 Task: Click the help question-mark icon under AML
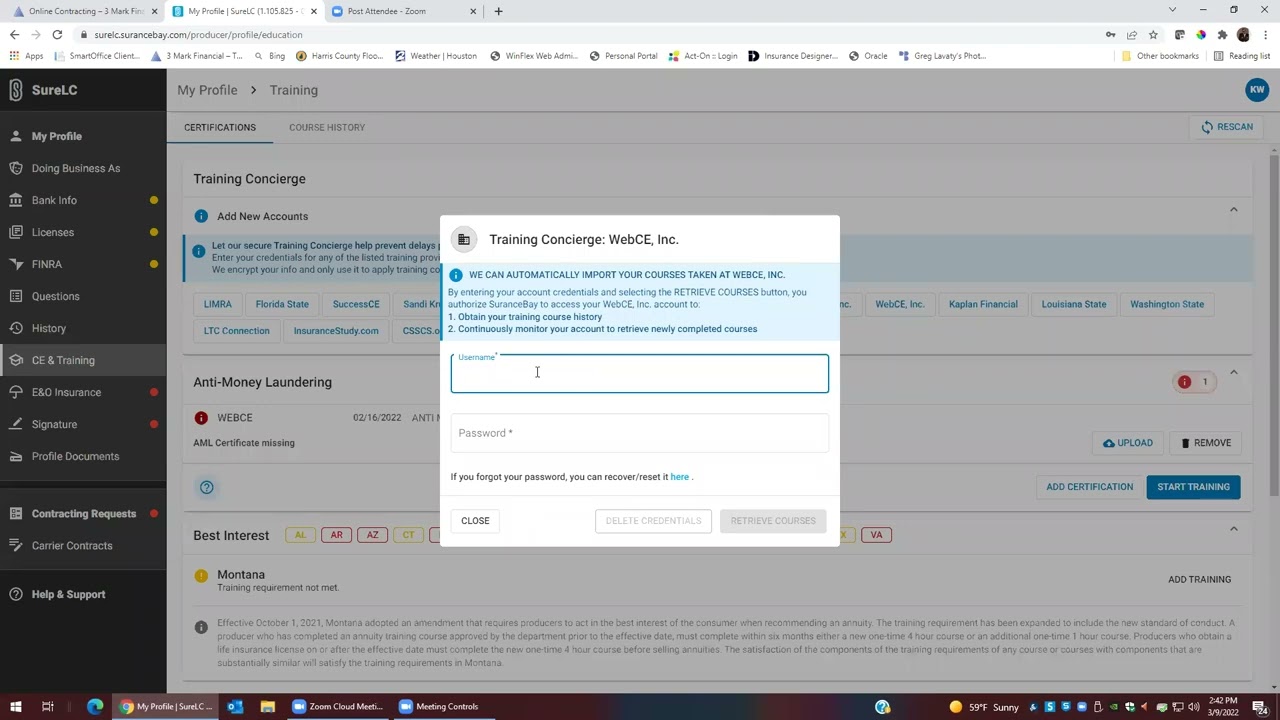point(207,487)
